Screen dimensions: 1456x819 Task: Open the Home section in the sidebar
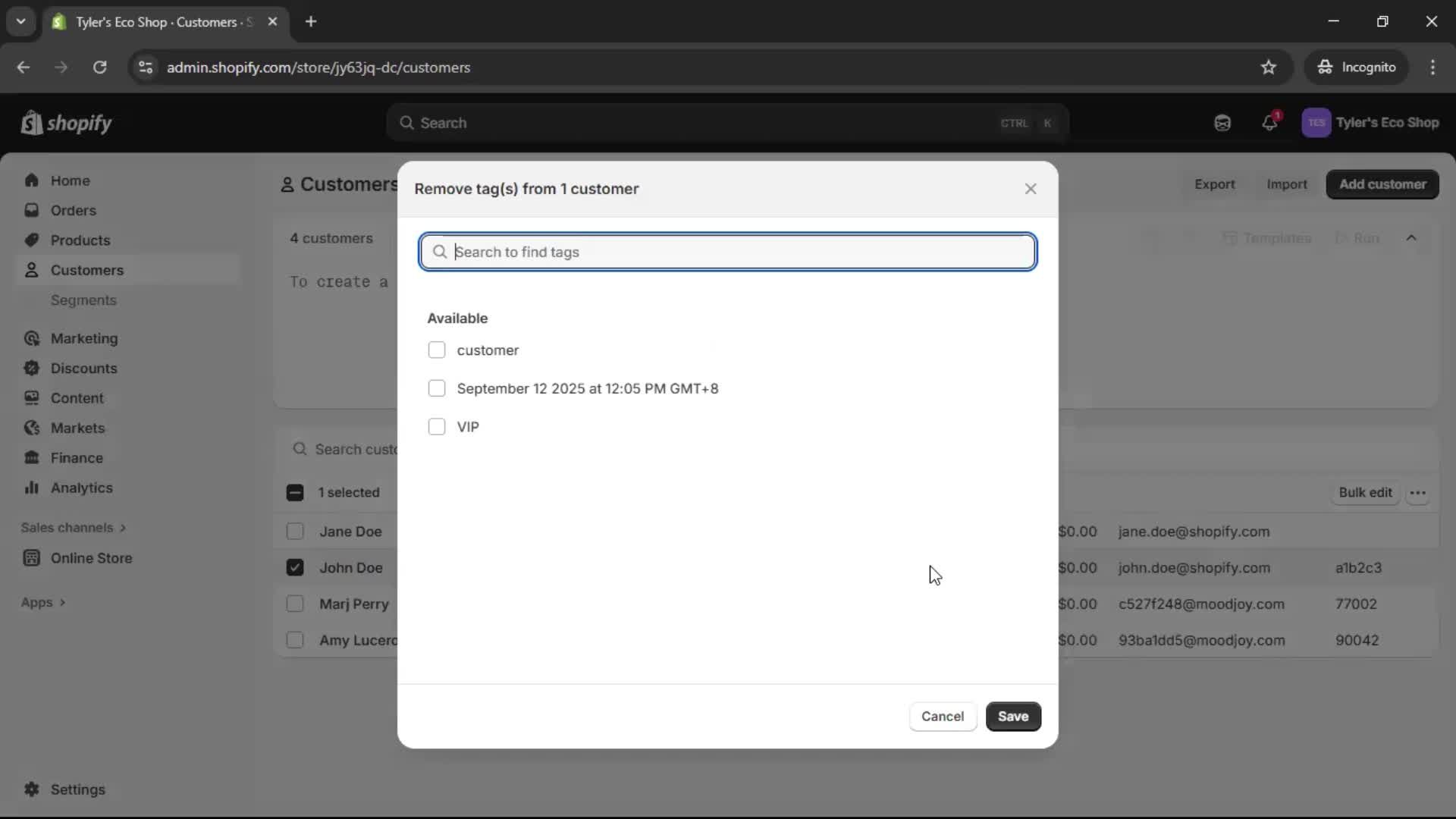click(69, 180)
